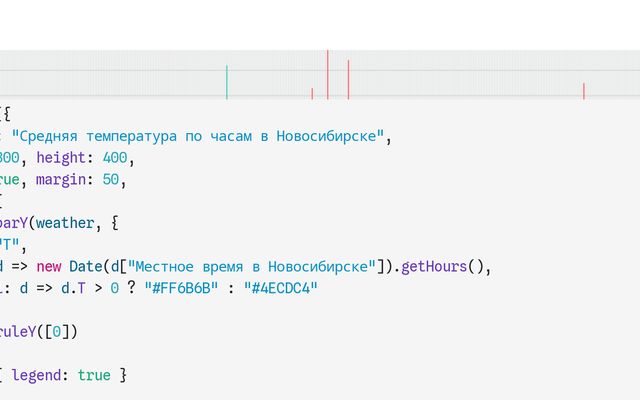
Task: Click the getHours method call
Action: 436,267
